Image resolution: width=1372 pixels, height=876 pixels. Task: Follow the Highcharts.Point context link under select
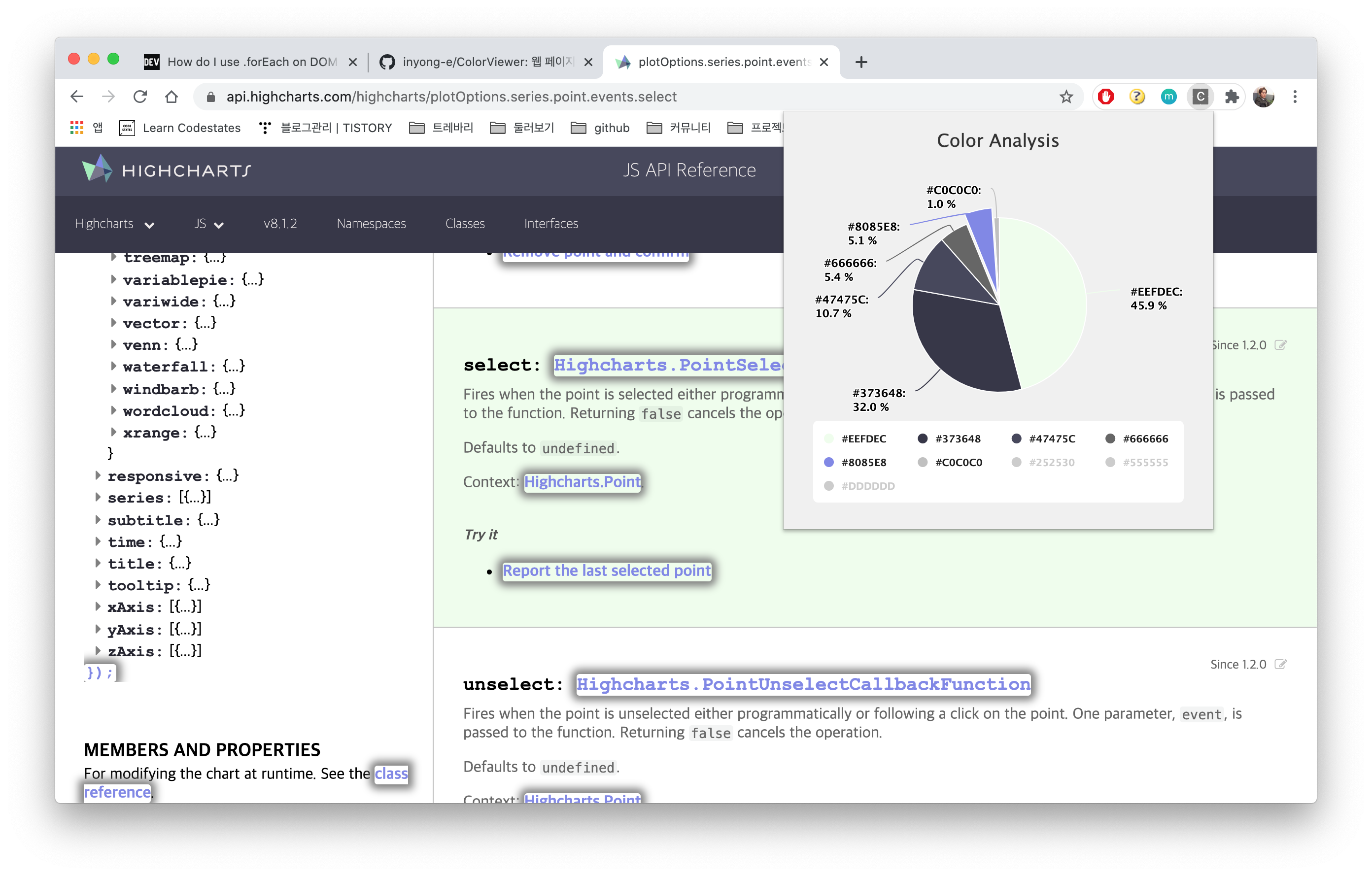click(x=583, y=482)
